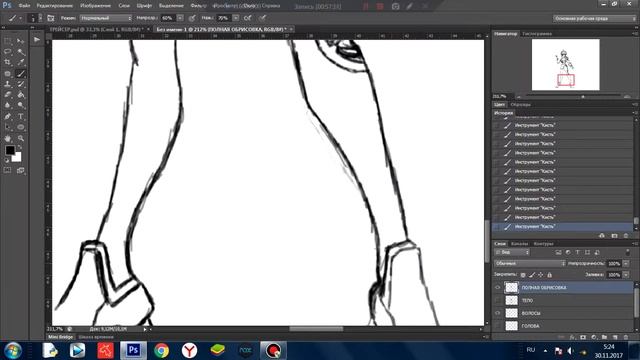This screenshot has width=640, height=360.
Task: Show the ТЕЛО layer
Action: pyautogui.click(x=498, y=300)
